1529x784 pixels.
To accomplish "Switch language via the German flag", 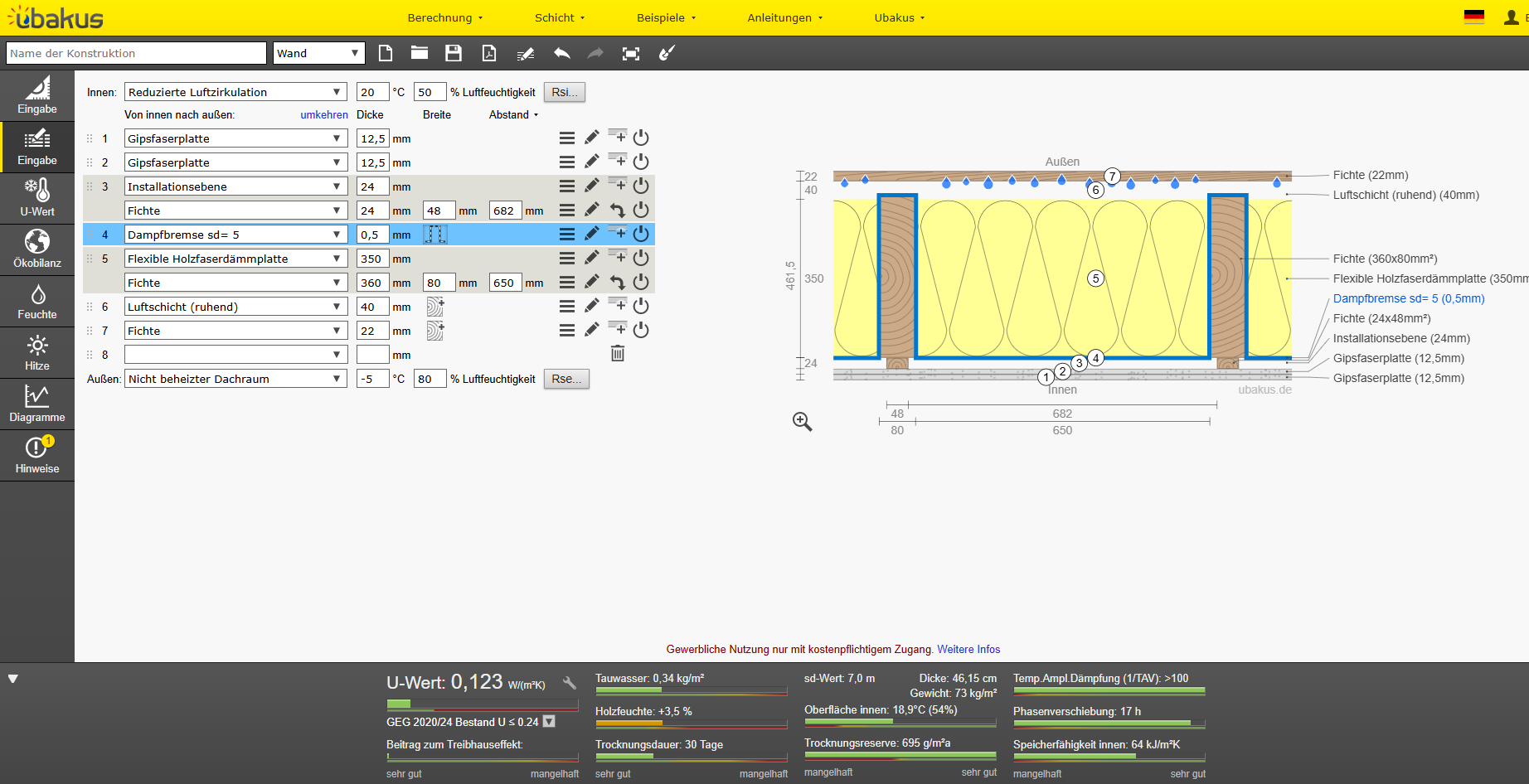I will tap(1474, 17).
